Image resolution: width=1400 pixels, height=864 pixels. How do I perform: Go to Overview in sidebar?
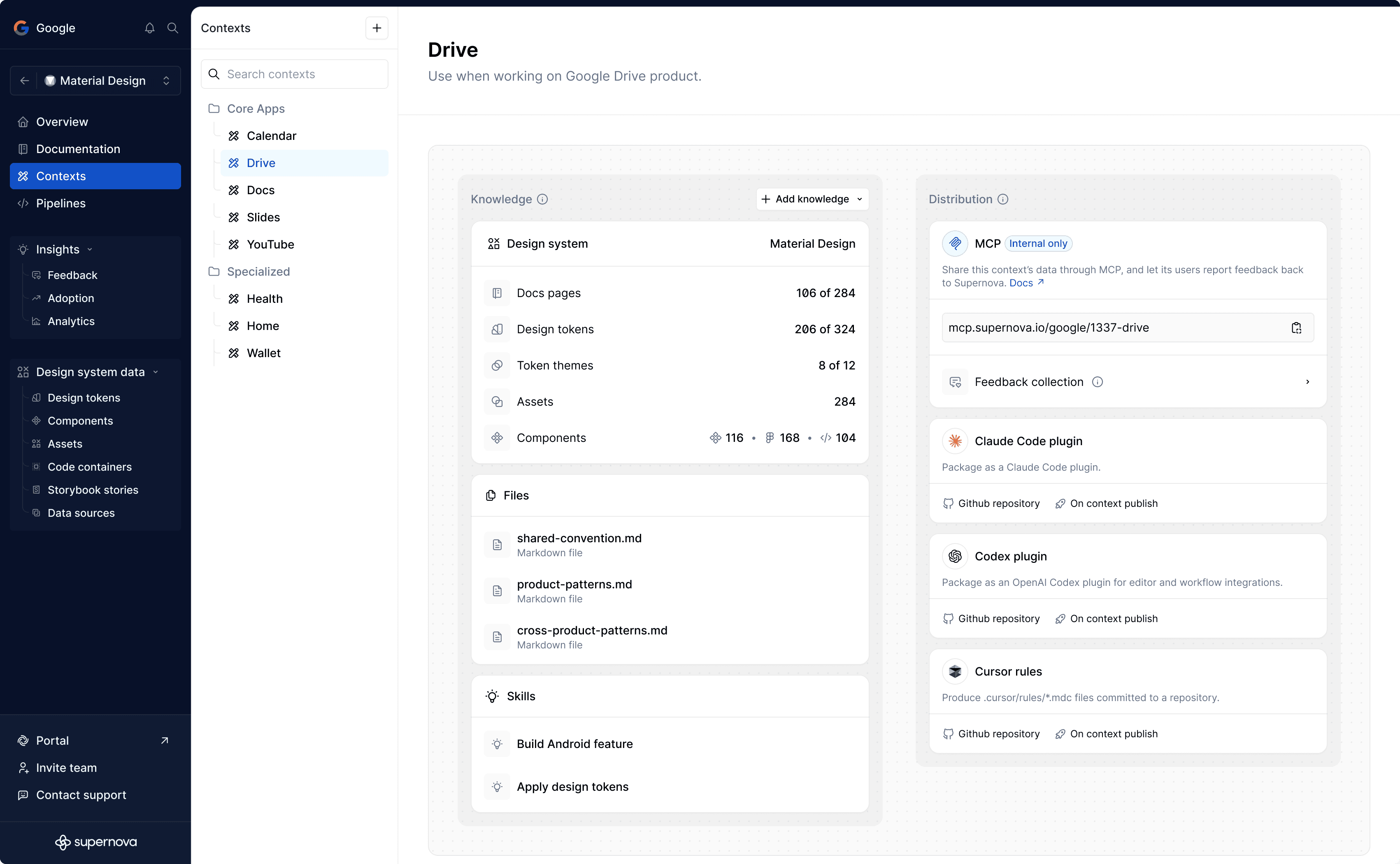(x=95, y=122)
